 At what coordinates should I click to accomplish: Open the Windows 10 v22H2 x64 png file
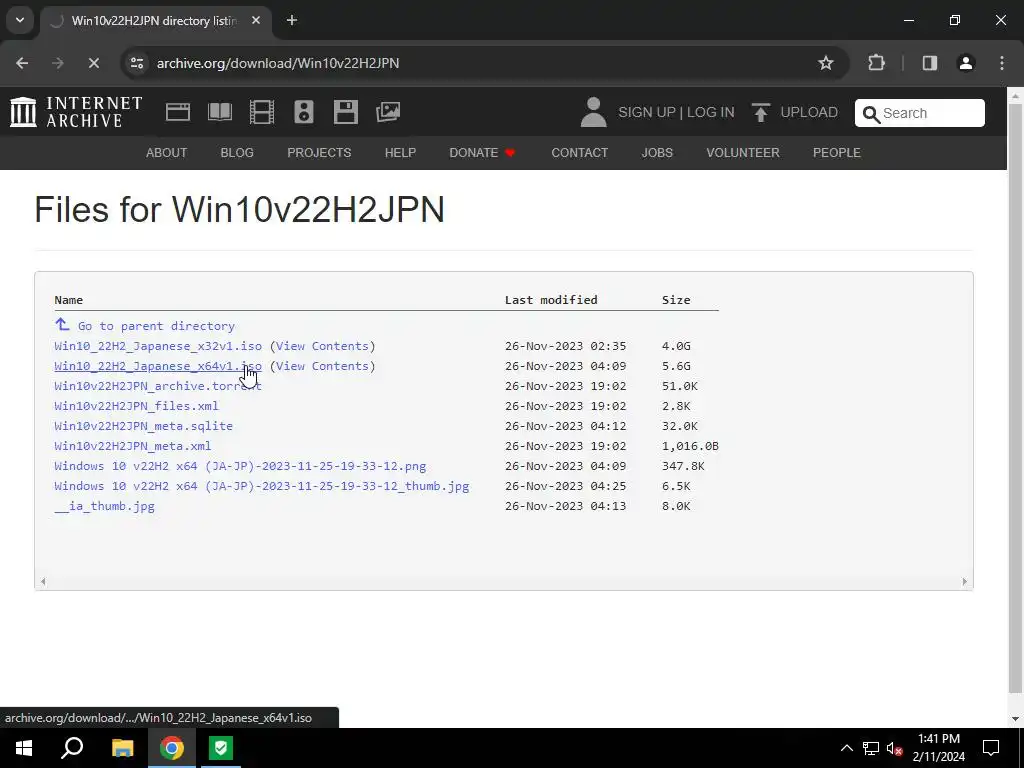(x=240, y=466)
